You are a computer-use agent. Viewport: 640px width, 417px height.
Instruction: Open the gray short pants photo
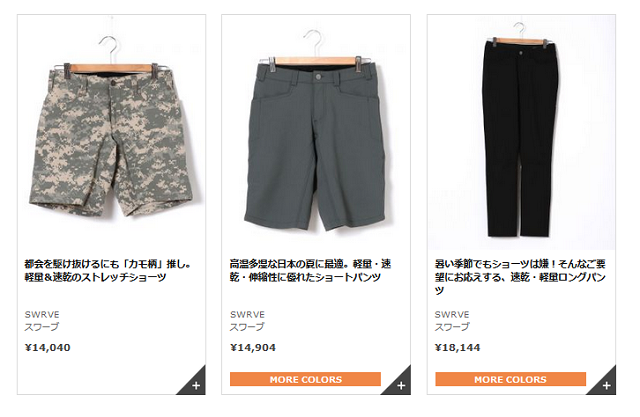pos(316,133)
